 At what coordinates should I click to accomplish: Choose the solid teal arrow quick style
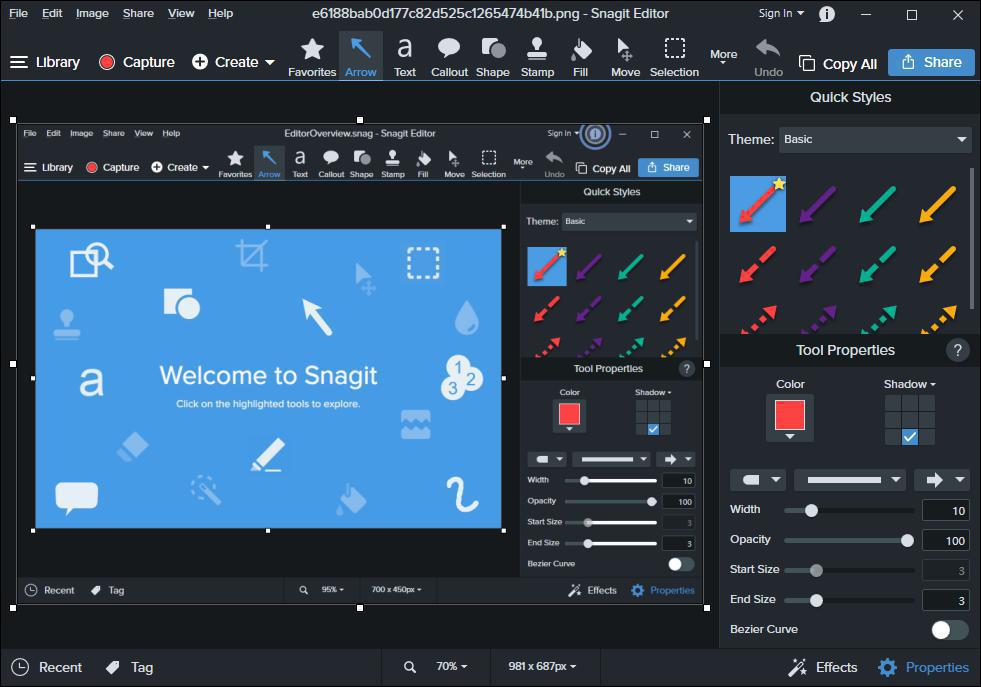[x=878, y=204]
